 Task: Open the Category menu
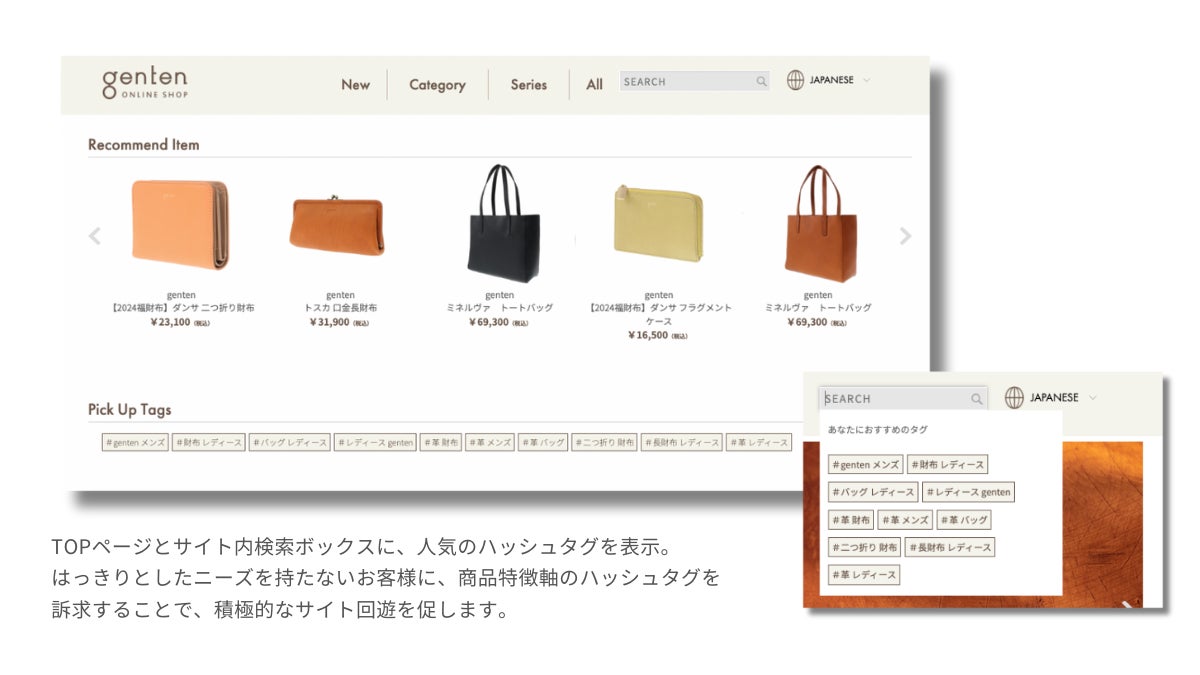click(437, 85)
